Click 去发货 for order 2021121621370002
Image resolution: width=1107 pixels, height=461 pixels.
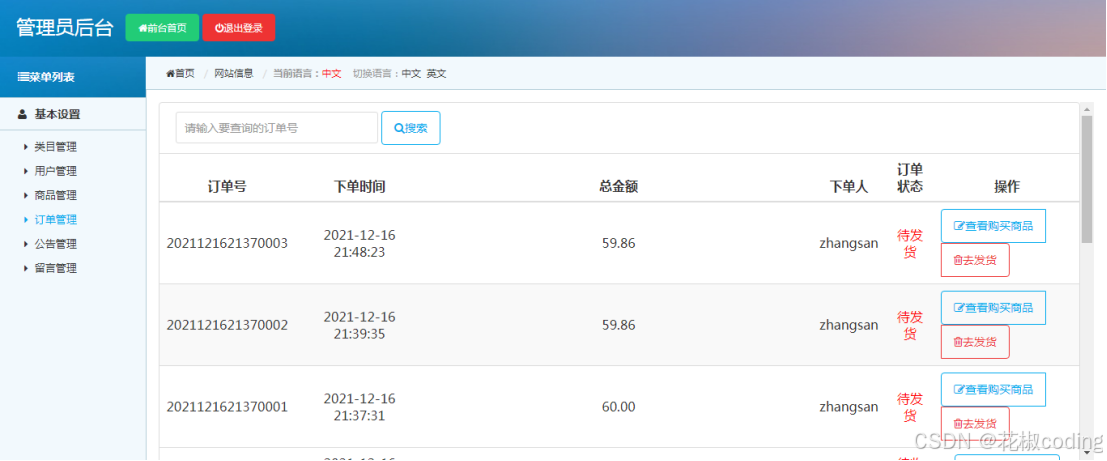pyautogui.click(x=975, y=342)
